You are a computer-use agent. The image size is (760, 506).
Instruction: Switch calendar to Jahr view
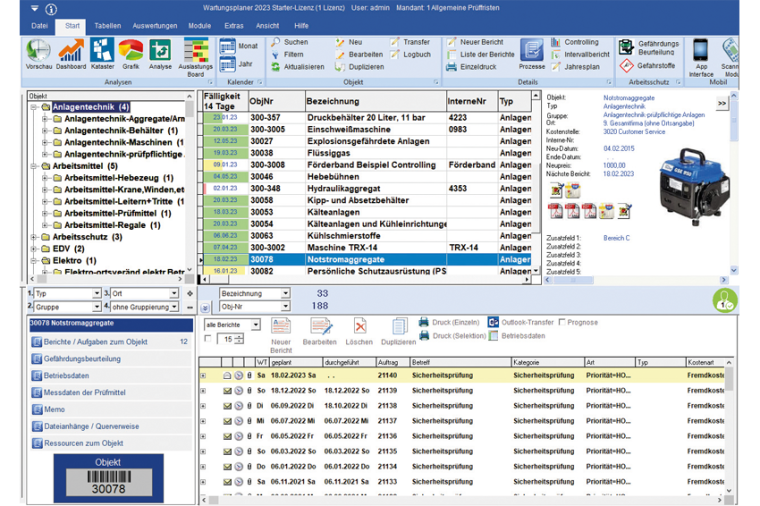(x=236, y=64)
